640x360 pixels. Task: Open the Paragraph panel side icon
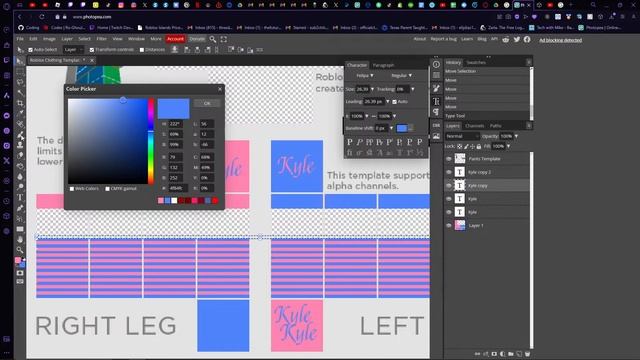[436, 112]
